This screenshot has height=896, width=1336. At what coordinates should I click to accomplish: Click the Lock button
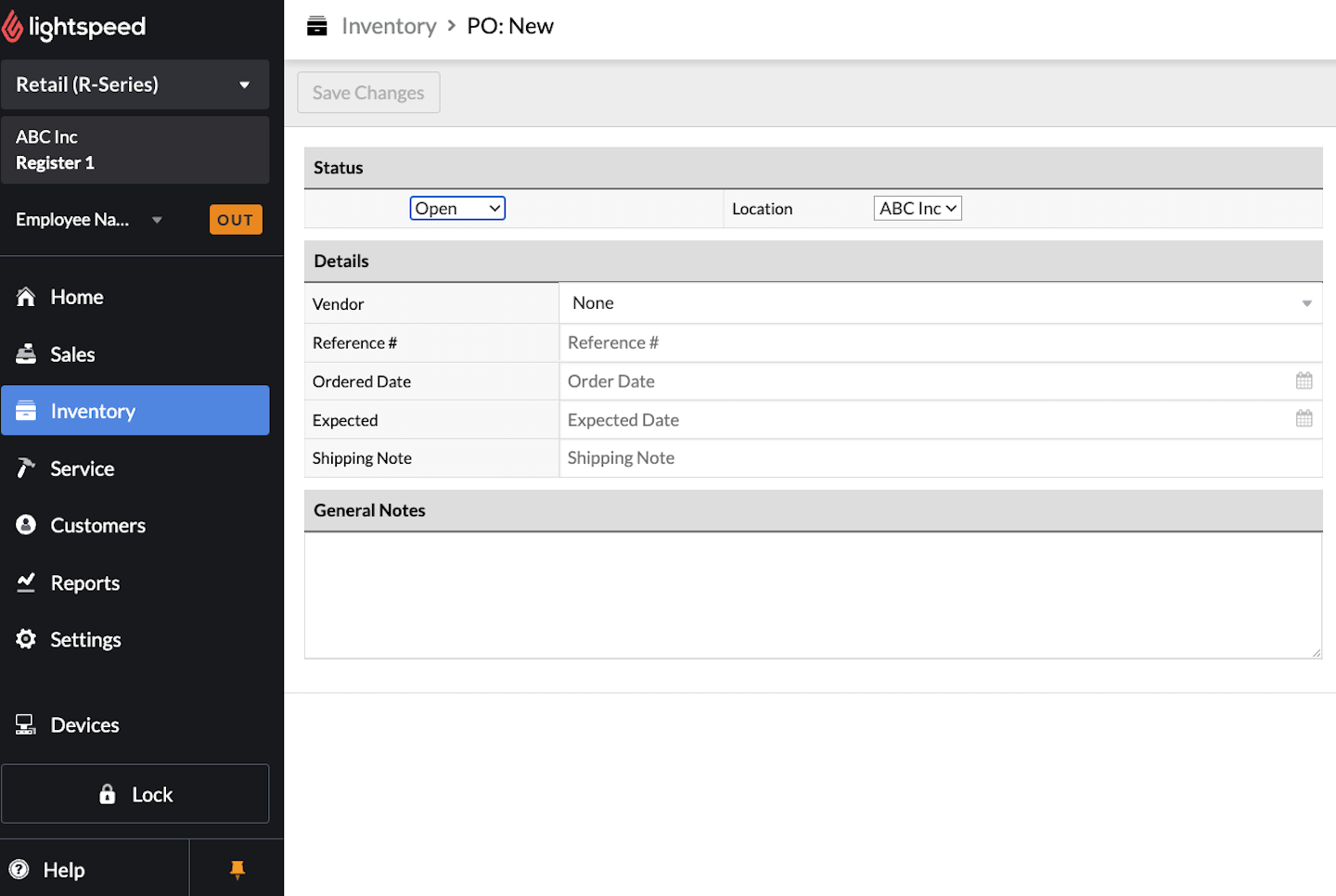point(135,794)
